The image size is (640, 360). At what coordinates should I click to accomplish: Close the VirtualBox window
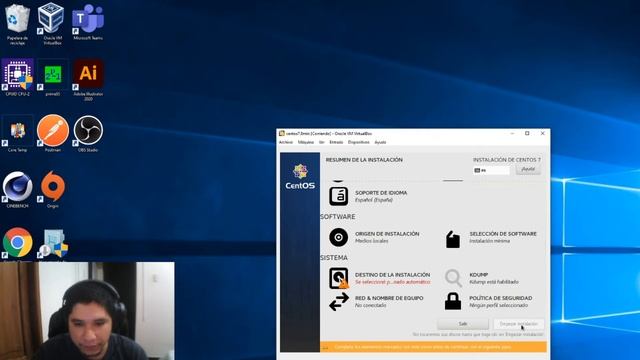[x=542, y=133]
